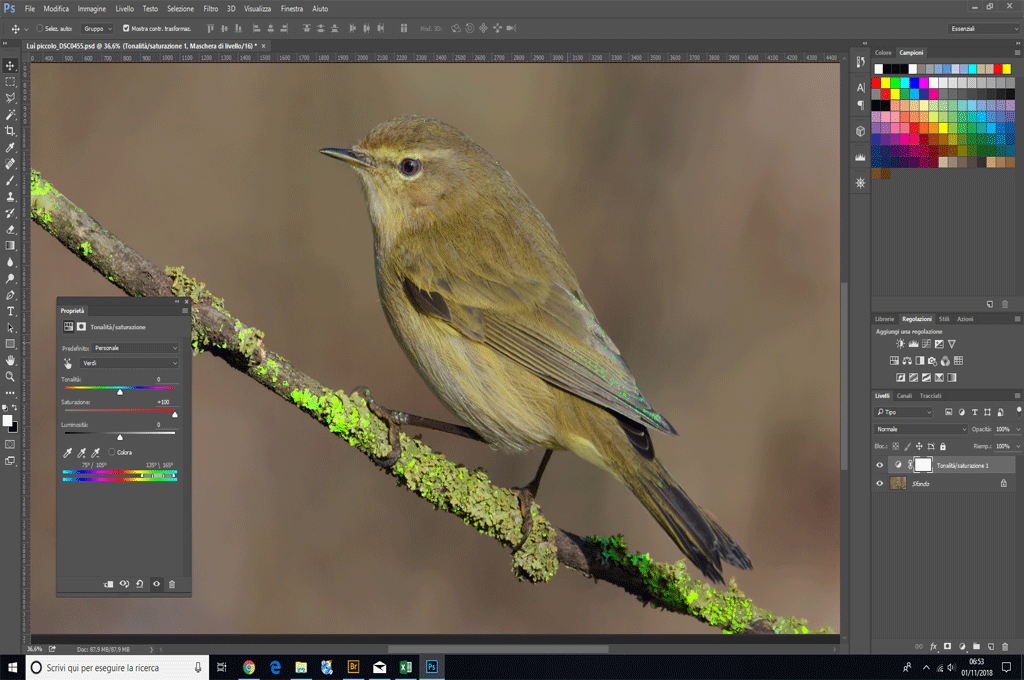This screenshot has width=1024, height=680.
Task: Pick the Zoom magnifier tool
Action: [x=11, y=377]
